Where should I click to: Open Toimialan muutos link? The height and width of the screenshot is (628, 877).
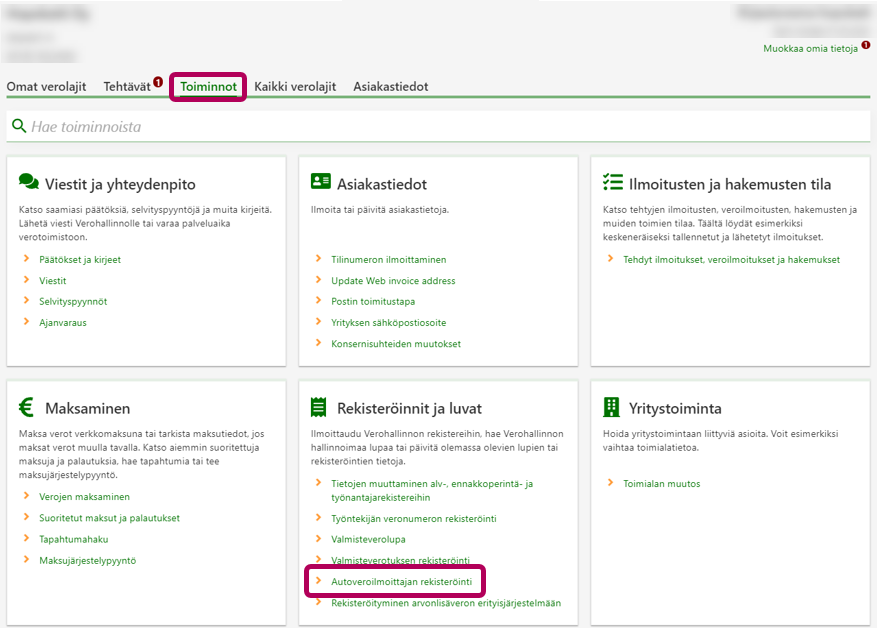coord(662,484)
